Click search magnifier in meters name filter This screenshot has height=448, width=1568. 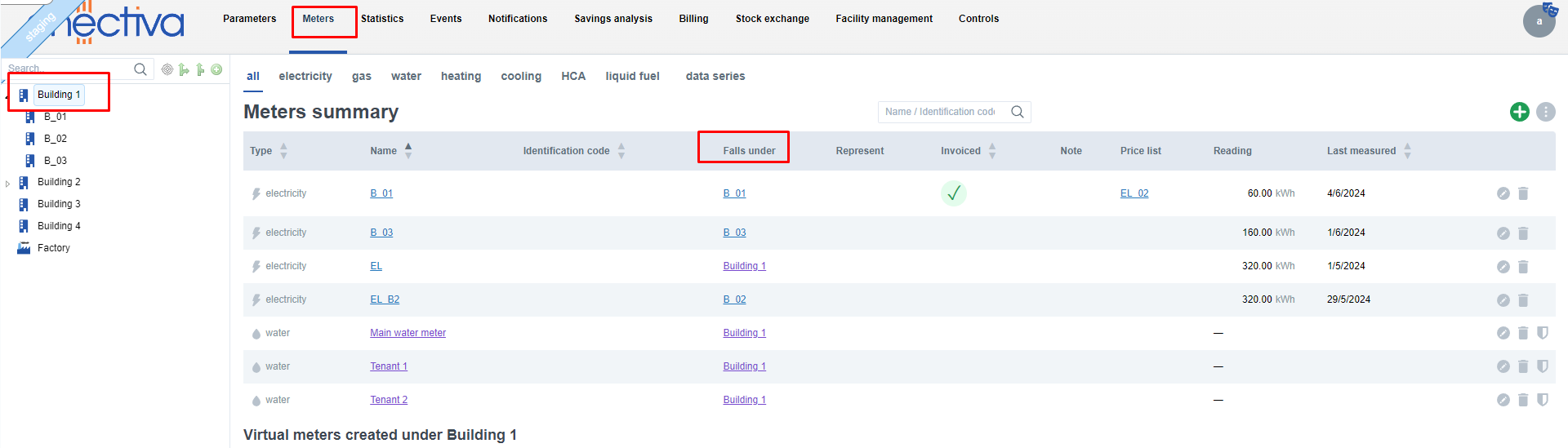[1017, 112]
